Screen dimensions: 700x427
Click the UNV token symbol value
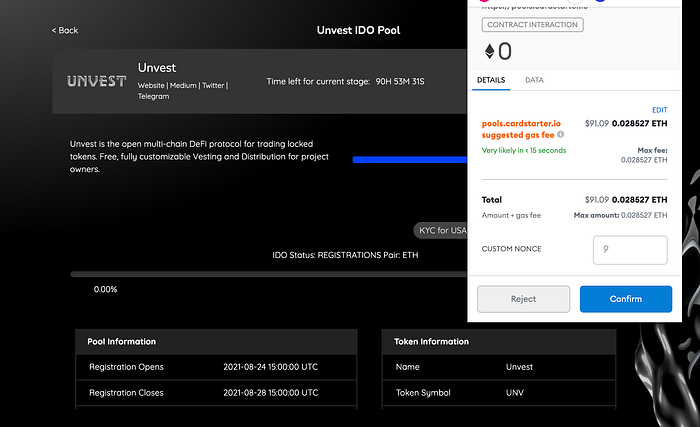[x=515, y=393]
